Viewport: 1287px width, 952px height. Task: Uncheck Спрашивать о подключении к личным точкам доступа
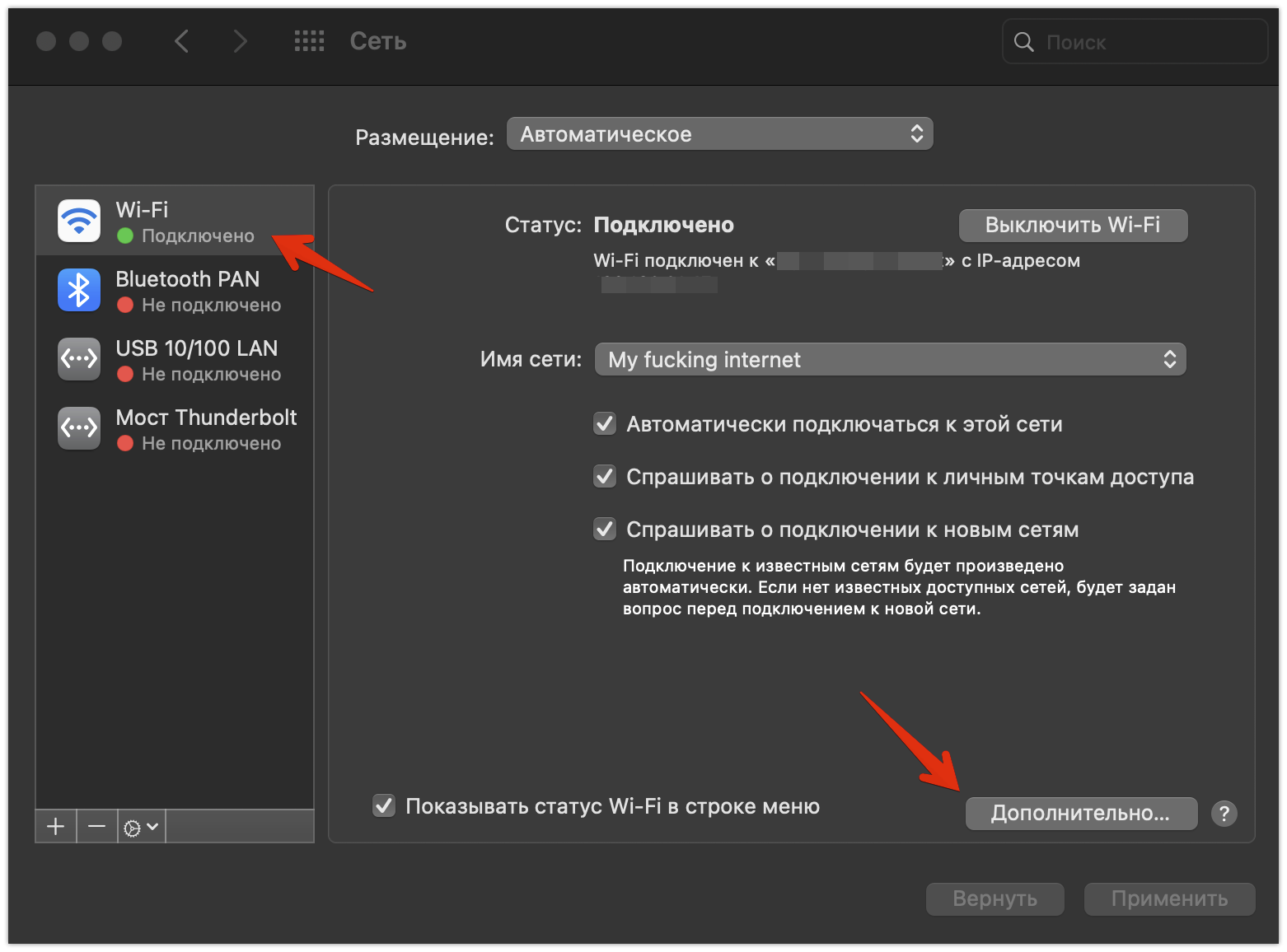pyautogui.click(x=605, y=477)
